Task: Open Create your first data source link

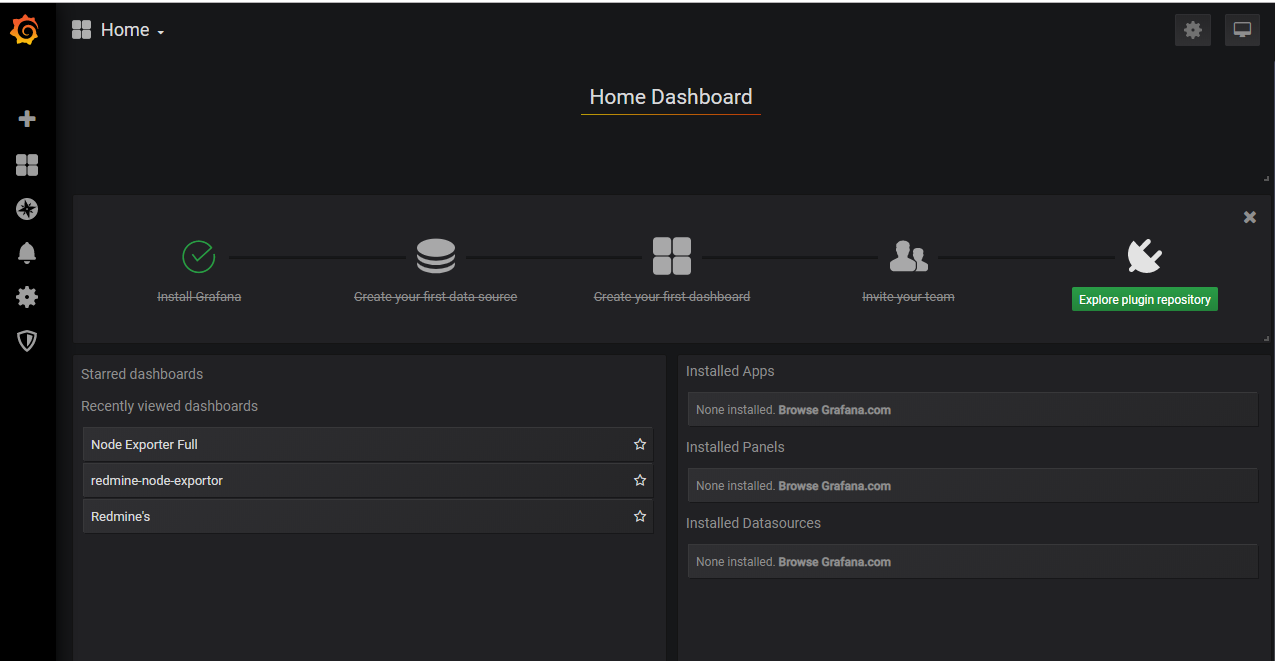Action: point(436,297)
